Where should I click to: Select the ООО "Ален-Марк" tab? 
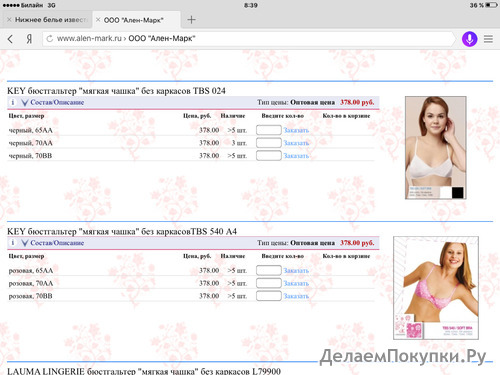coord(137,20)
